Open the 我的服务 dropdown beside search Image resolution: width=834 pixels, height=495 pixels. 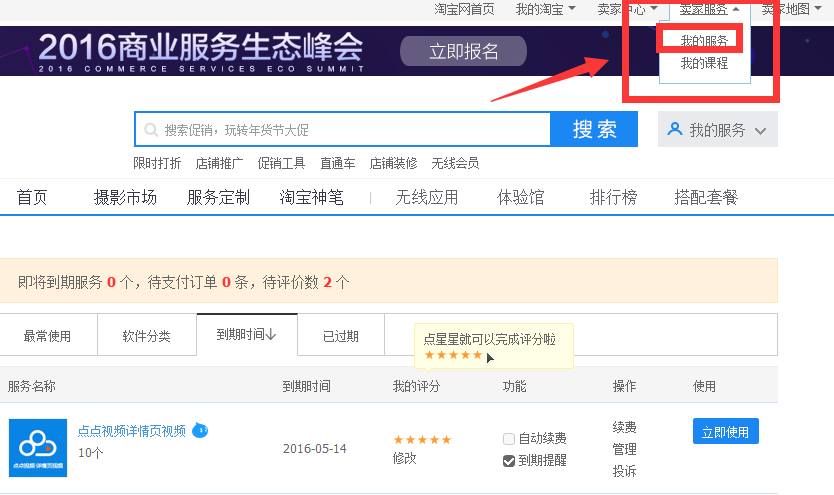pyautogui.click(x=718, y=129)
